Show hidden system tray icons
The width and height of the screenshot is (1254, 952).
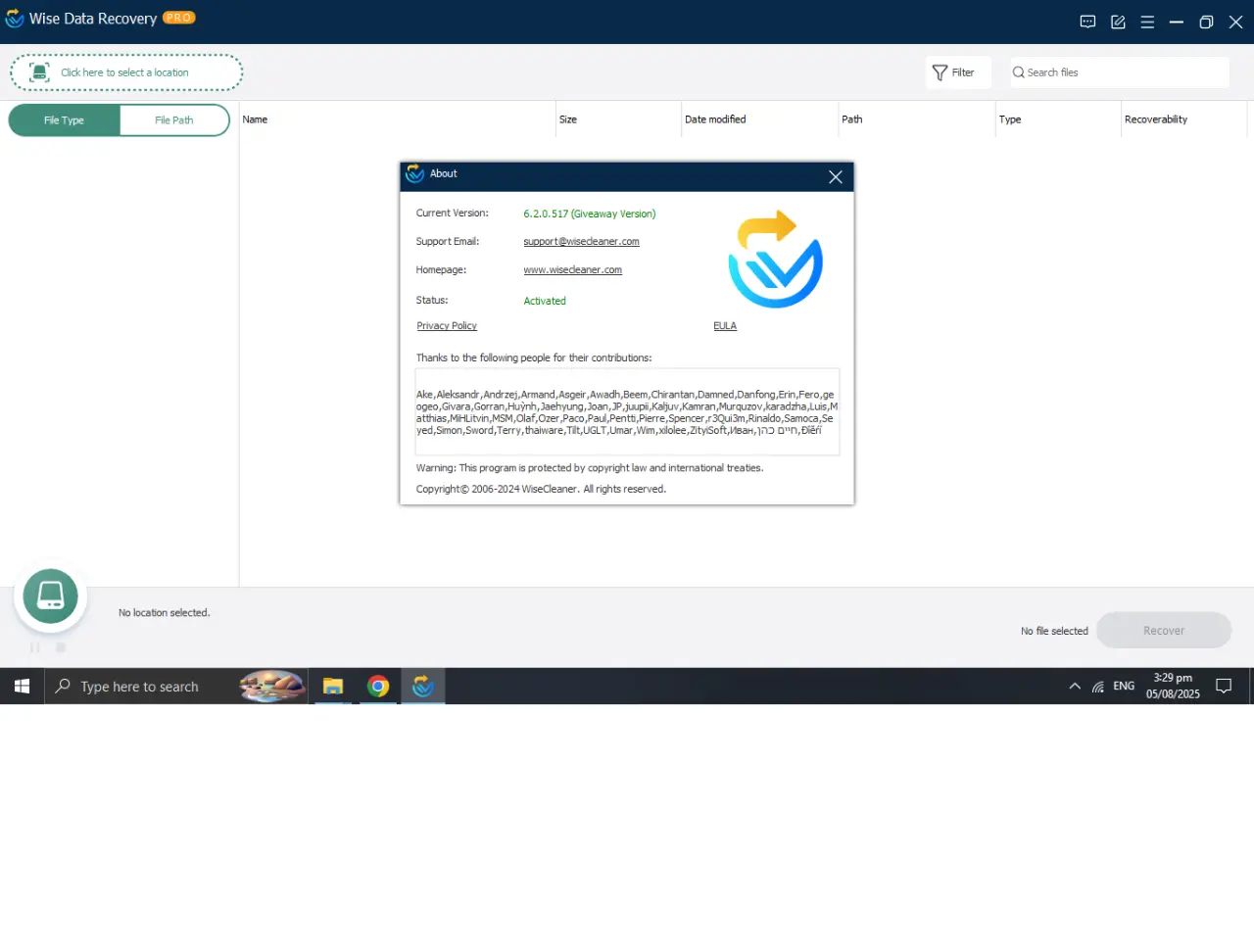point(1075,687)
